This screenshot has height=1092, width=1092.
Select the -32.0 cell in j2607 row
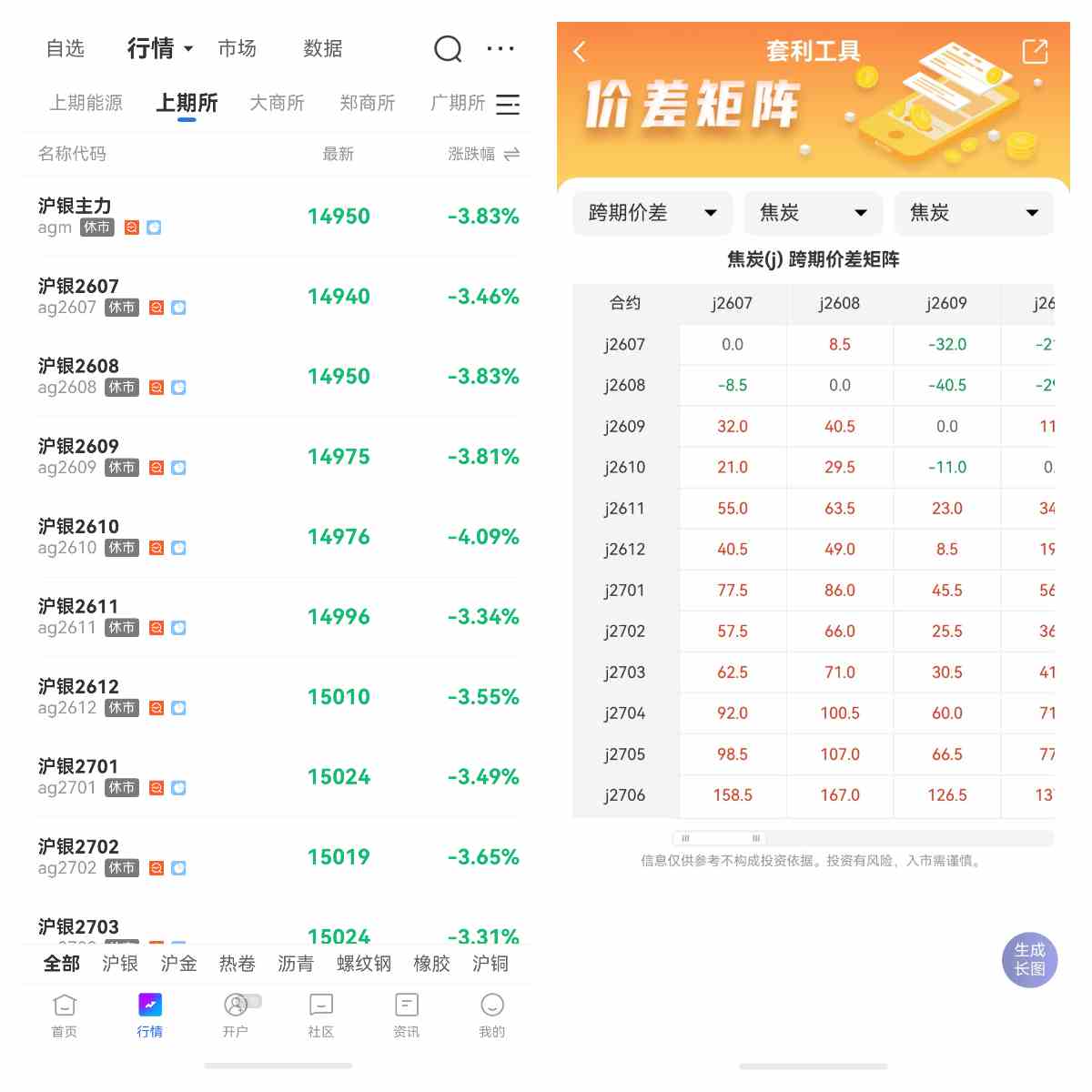coord(947,345)
